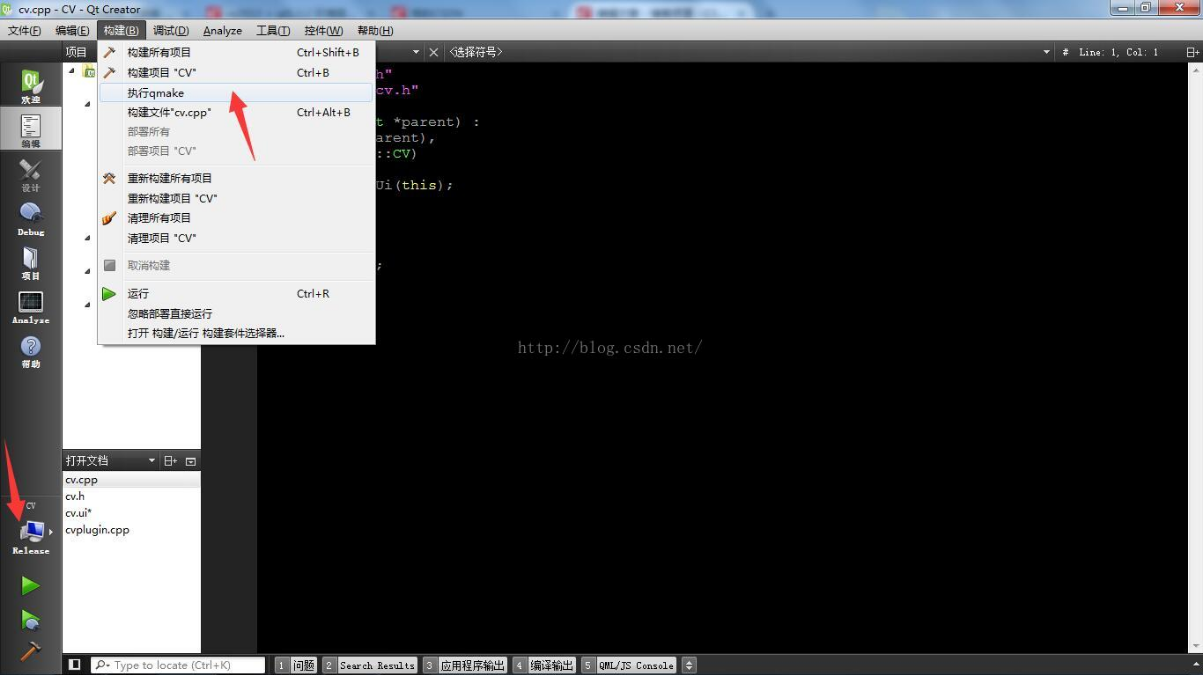Open the 4 编译输出 pane
The width and height of the screenshot is (1203, 675).
(545, 665)
